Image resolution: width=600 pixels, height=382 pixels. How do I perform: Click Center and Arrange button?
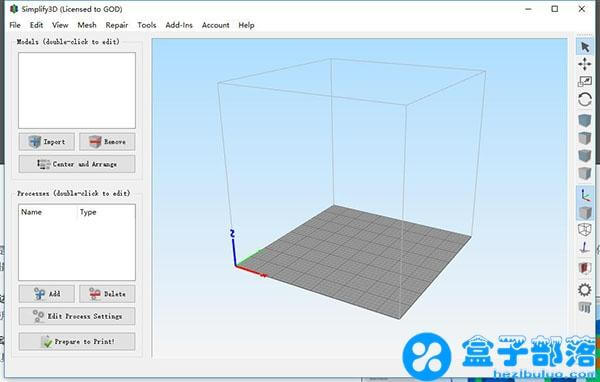(x=77, y=164)
